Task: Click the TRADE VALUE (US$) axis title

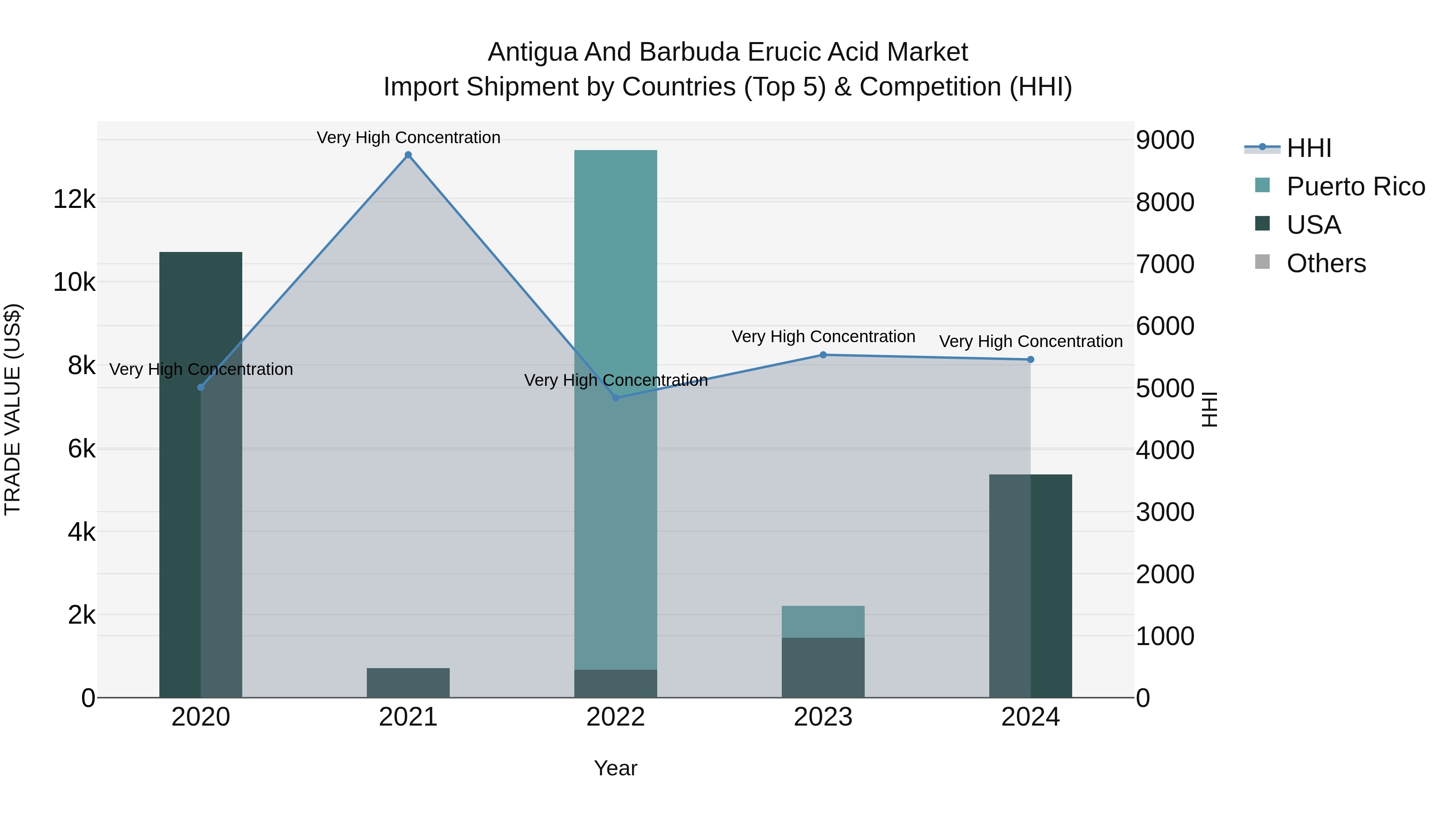Action: tap(13, 409)
